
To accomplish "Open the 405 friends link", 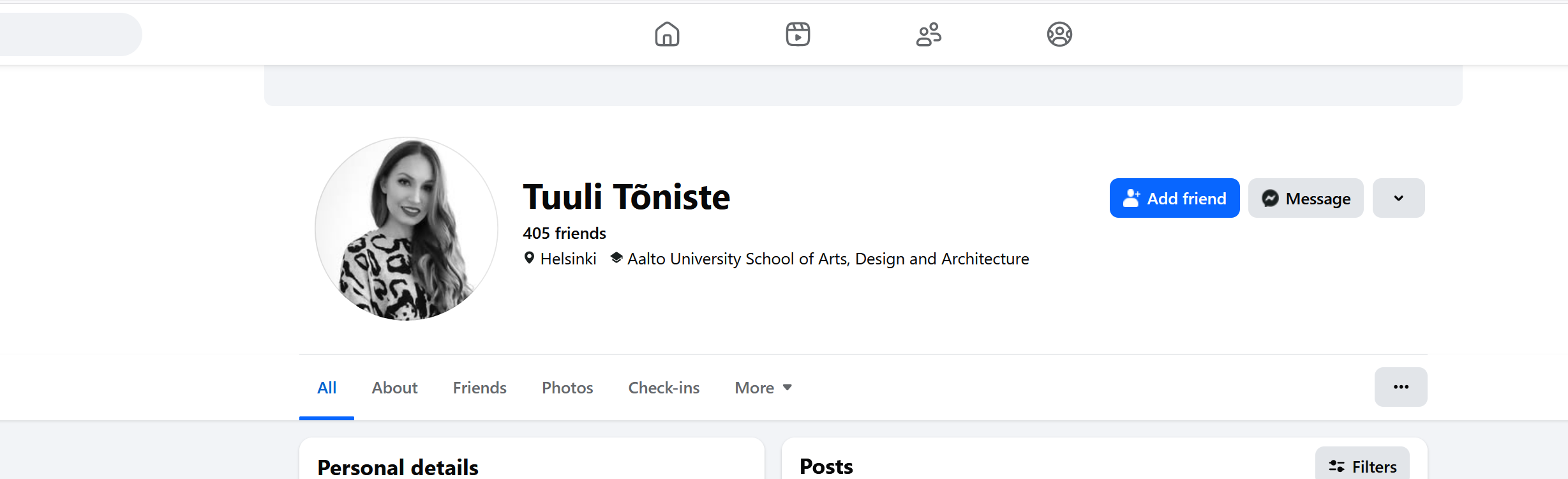I will coord(564,233).
